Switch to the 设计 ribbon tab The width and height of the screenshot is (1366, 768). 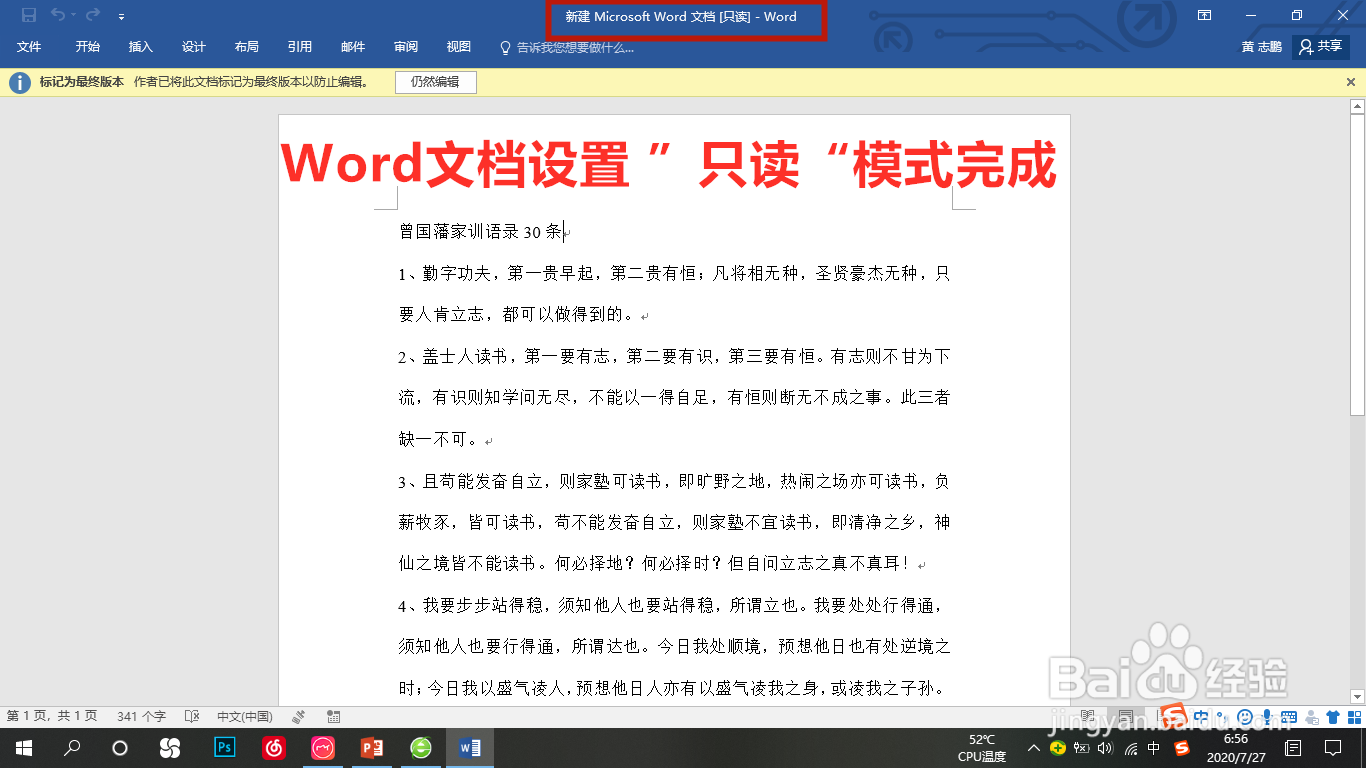(194, 47)
